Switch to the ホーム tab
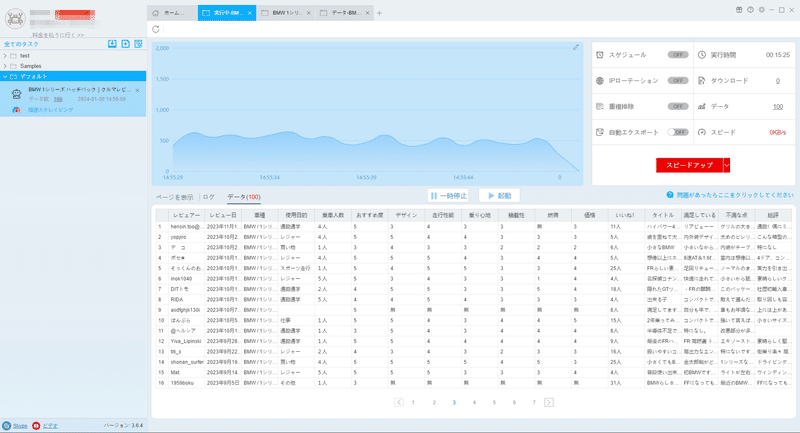Screen dimensions: 800x433 click(x=171, y=13)
